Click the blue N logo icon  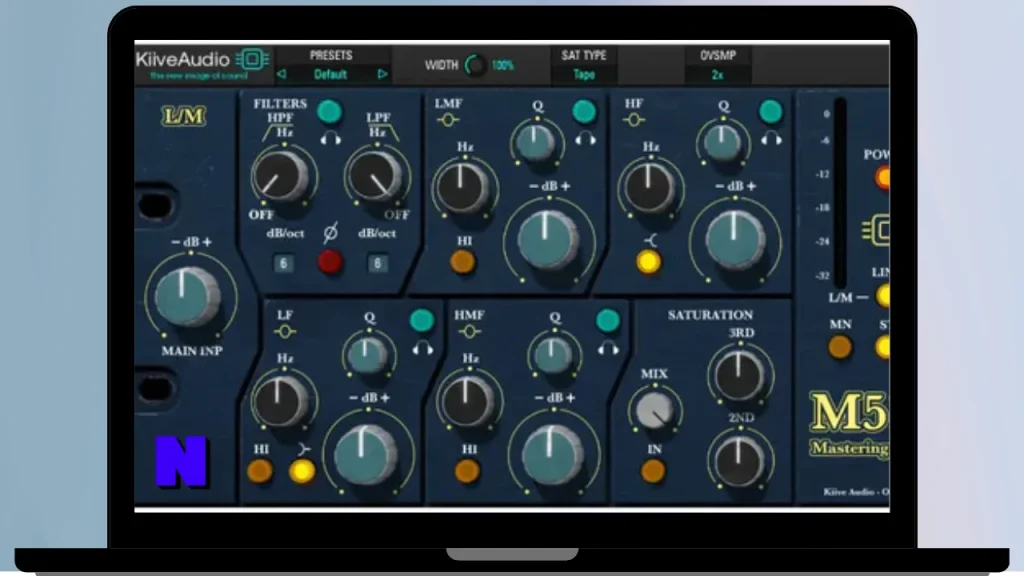coord(182,462)
